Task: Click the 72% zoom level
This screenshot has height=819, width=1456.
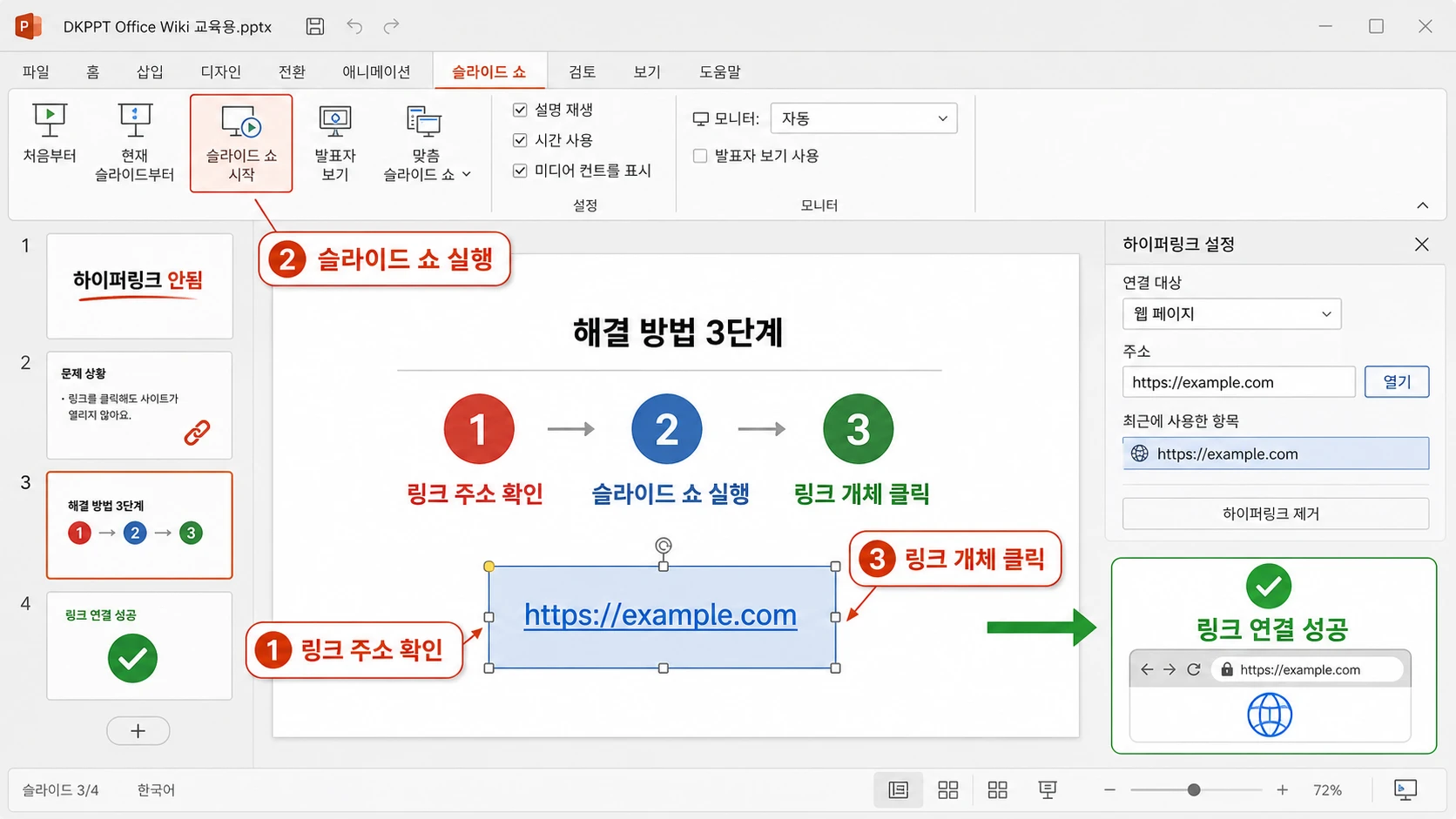Action: point(1327,789)
